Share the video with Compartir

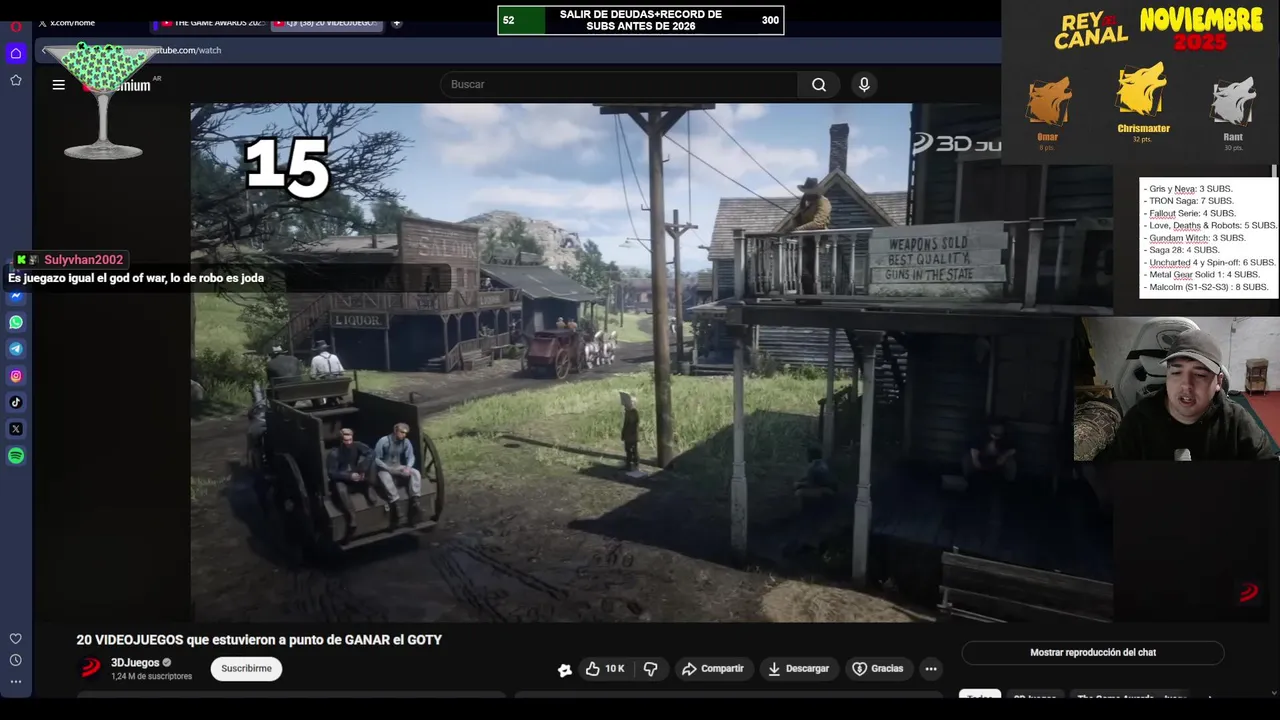point(713,669)
